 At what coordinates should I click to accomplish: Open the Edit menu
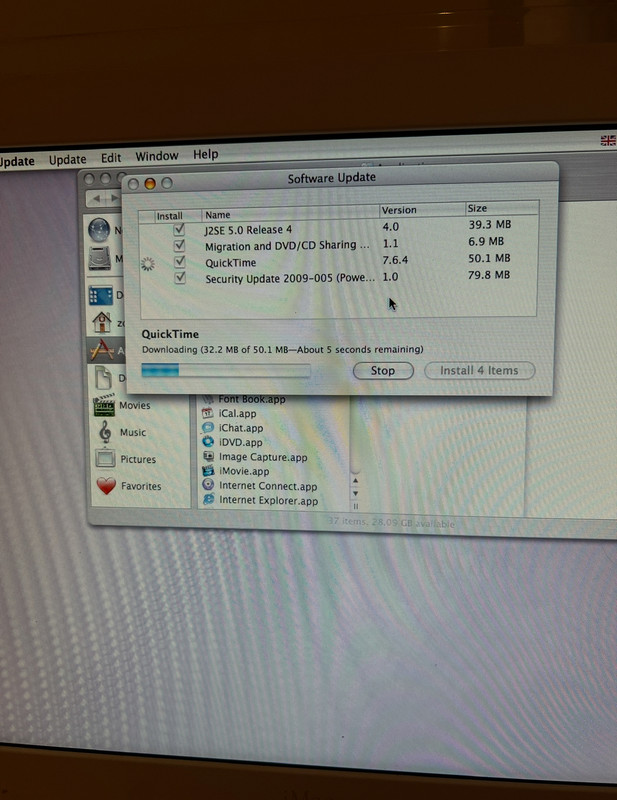point(111,158)
